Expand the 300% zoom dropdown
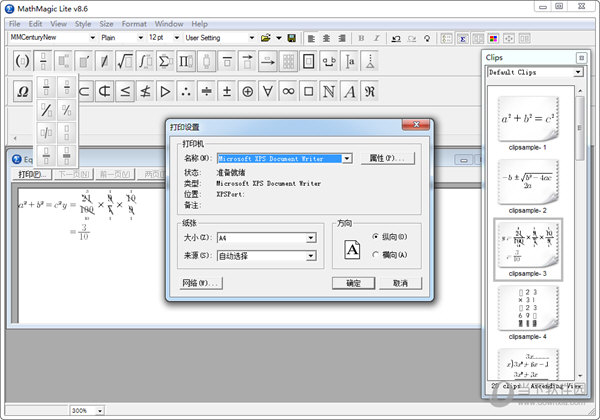Screen dimensions: 600x420 pyautogui.click(x=100, y=410)
